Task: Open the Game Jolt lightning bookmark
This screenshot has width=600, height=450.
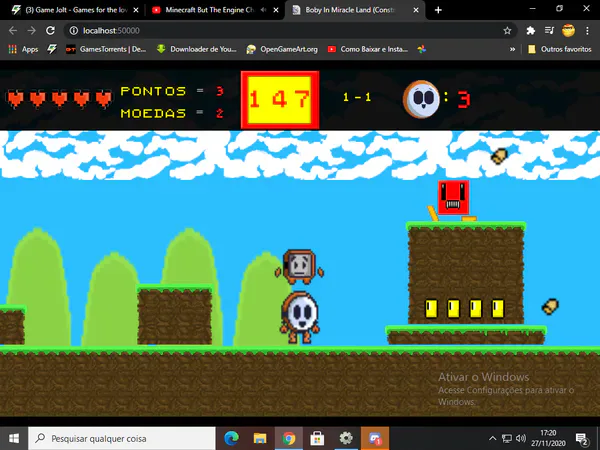Action: [x=52, y=49]
